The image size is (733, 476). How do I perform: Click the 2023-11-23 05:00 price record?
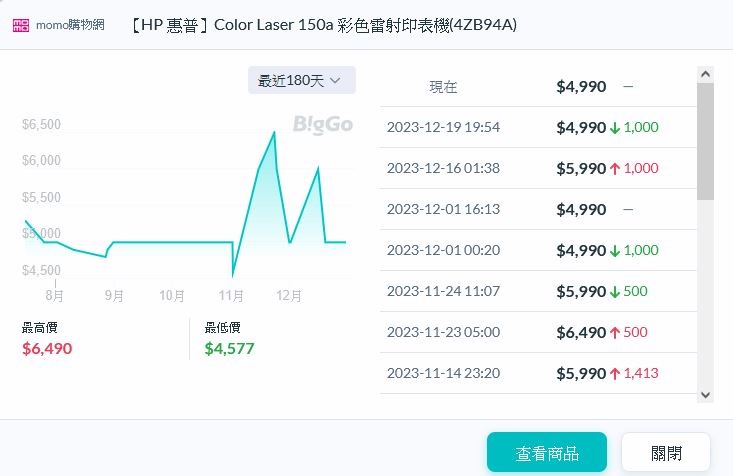click(x=538, y=332)
